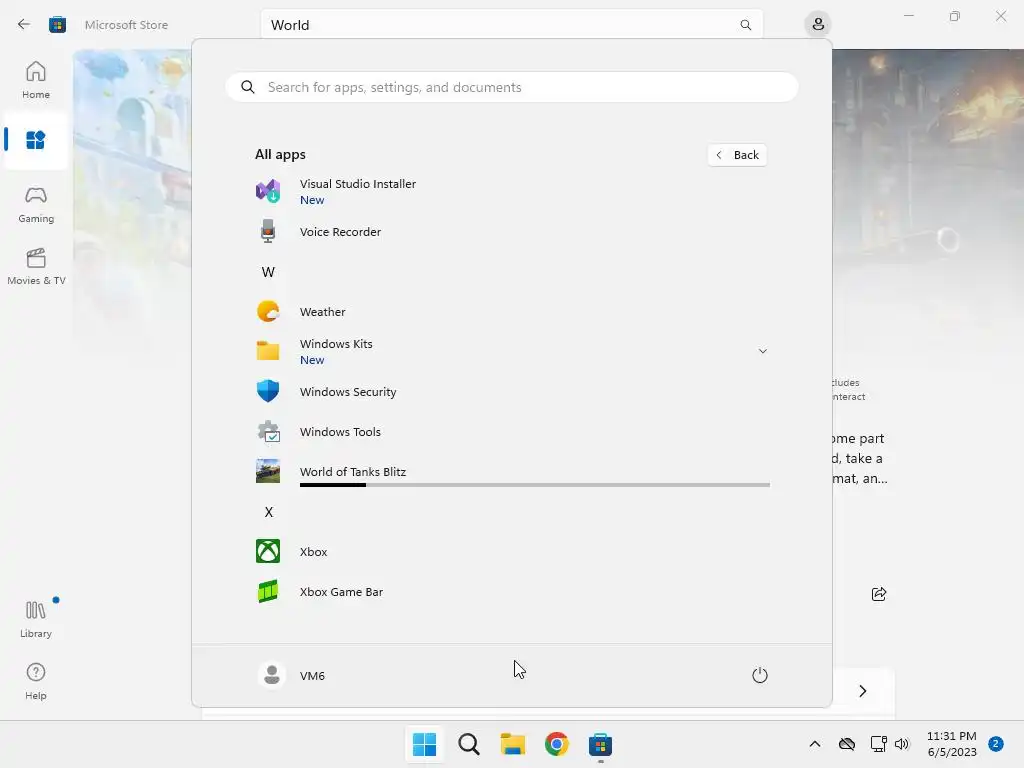The width and height of the screenshot is (1024, 768).
Task: Click the Store search box containing World
Action: coord(512,25)
